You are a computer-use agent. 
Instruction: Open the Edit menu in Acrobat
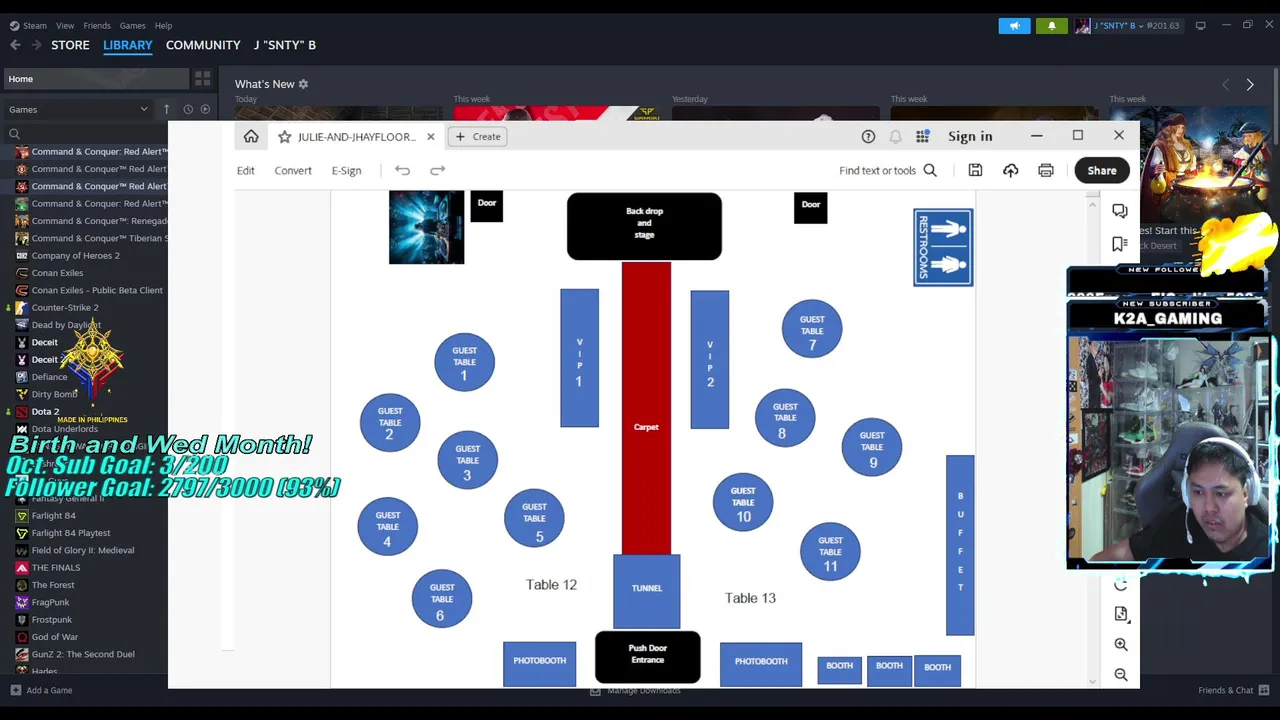pyautogui.click(x=245, y=170)
